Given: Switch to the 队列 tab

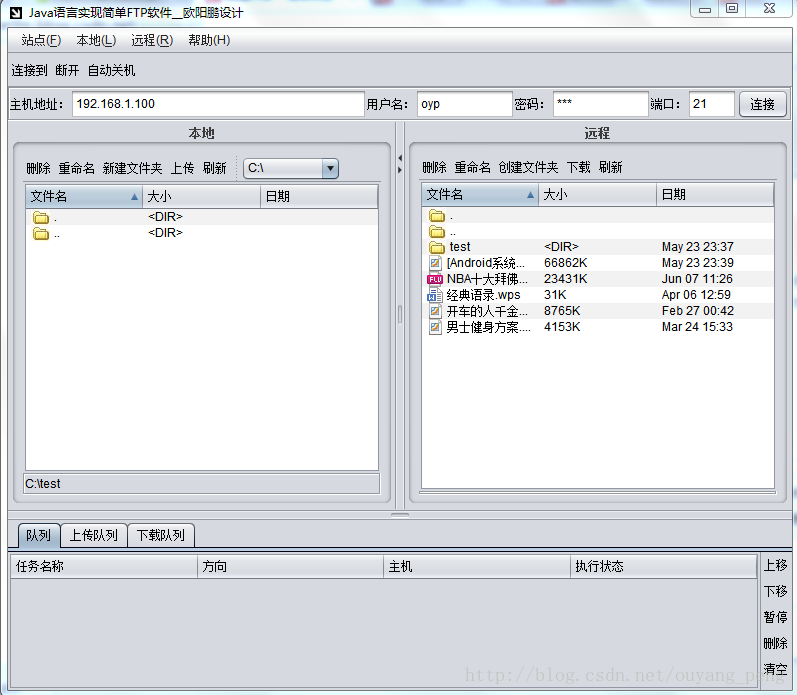Looking at the screenshot, I should (x=39, y=535).
